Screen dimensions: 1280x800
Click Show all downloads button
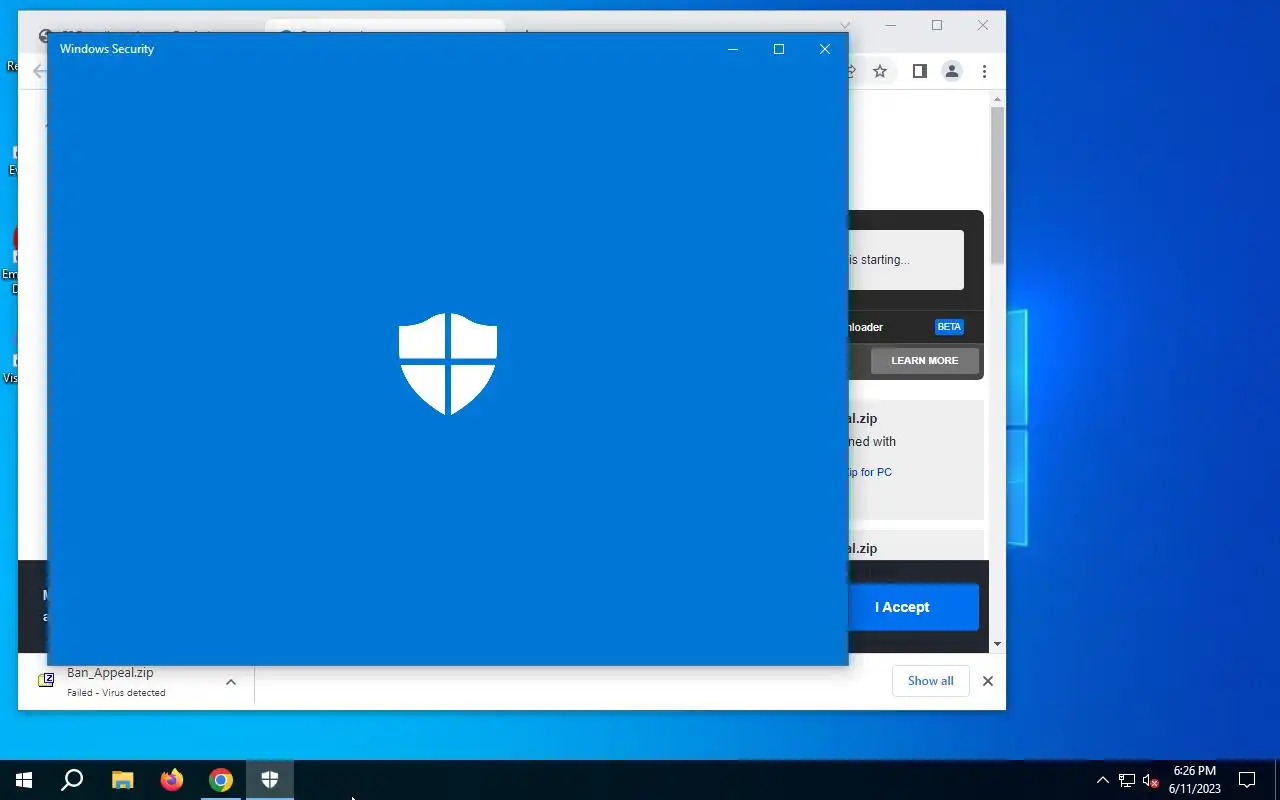[931, 681]
